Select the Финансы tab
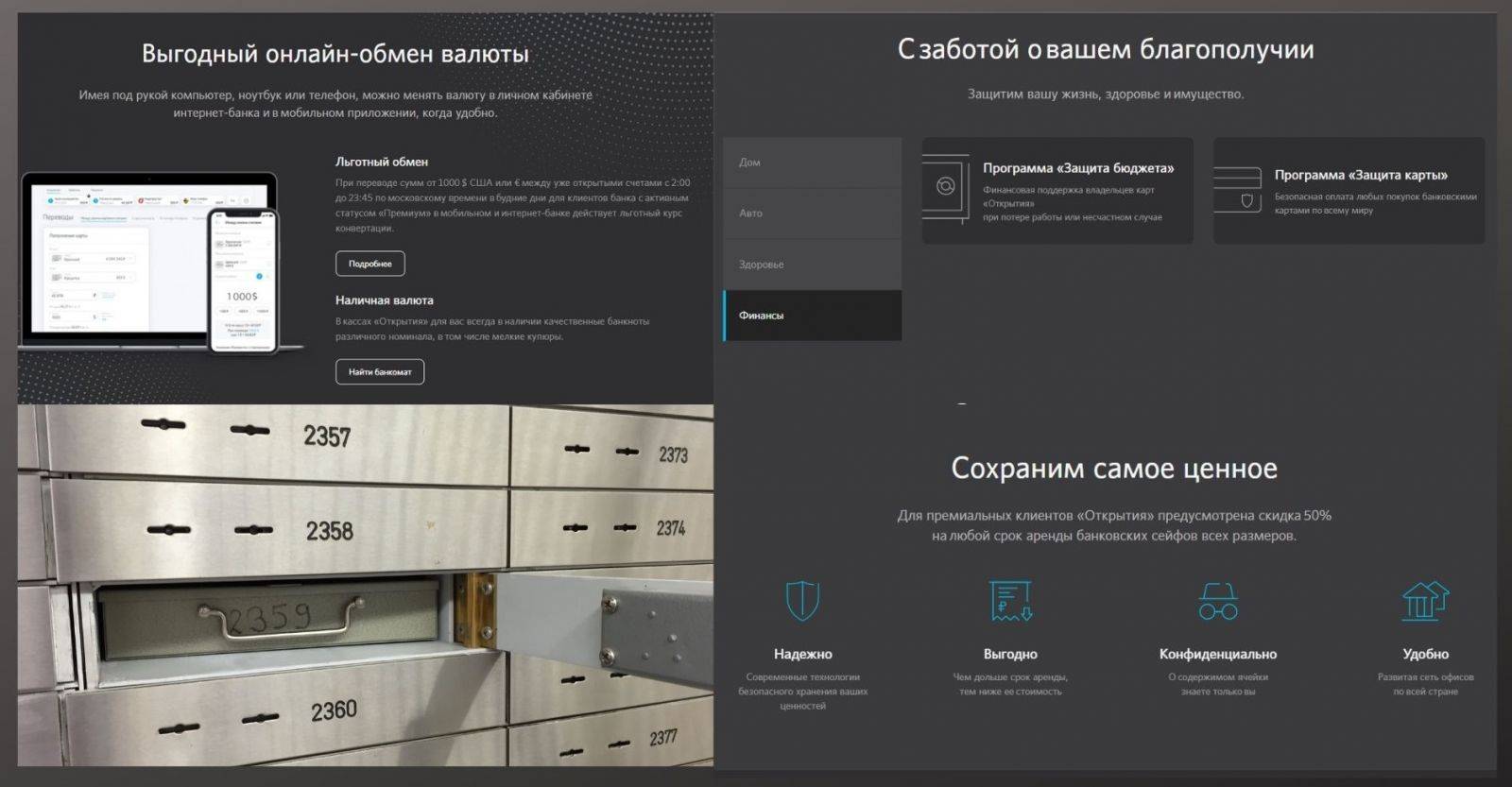 (812, 316)
